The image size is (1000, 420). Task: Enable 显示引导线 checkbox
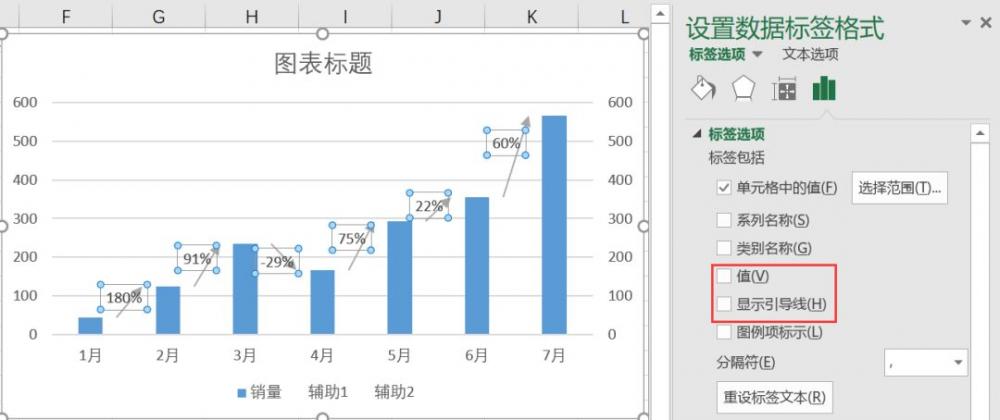pyautogui.click(x=724, y=304)
